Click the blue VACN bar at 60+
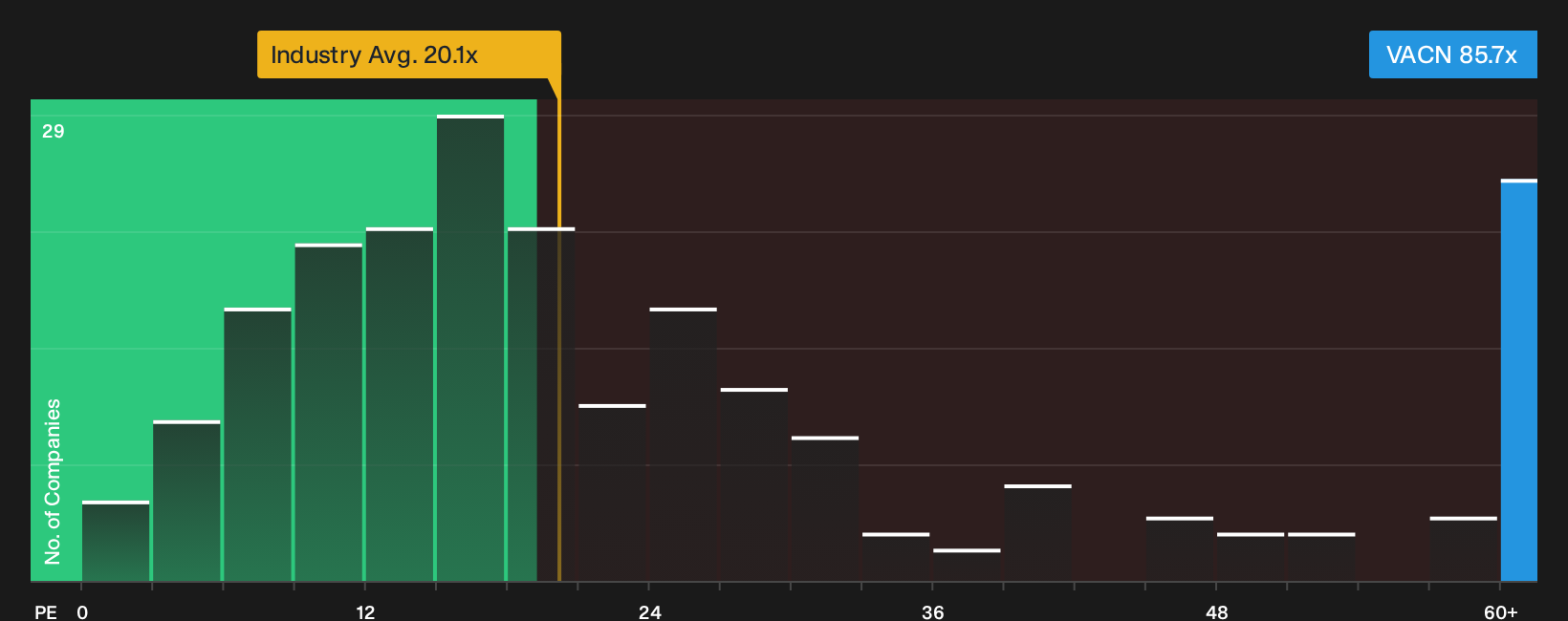Viewport: 1568px width, 621px height. (1519, 380)
